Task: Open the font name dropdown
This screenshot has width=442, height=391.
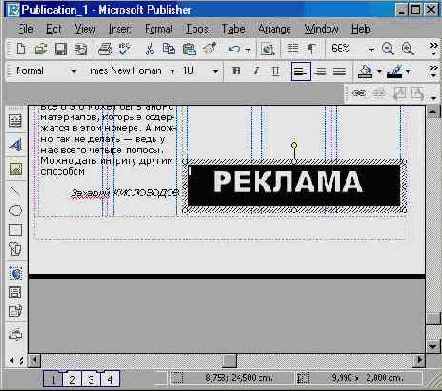Action: click(172, 71)
